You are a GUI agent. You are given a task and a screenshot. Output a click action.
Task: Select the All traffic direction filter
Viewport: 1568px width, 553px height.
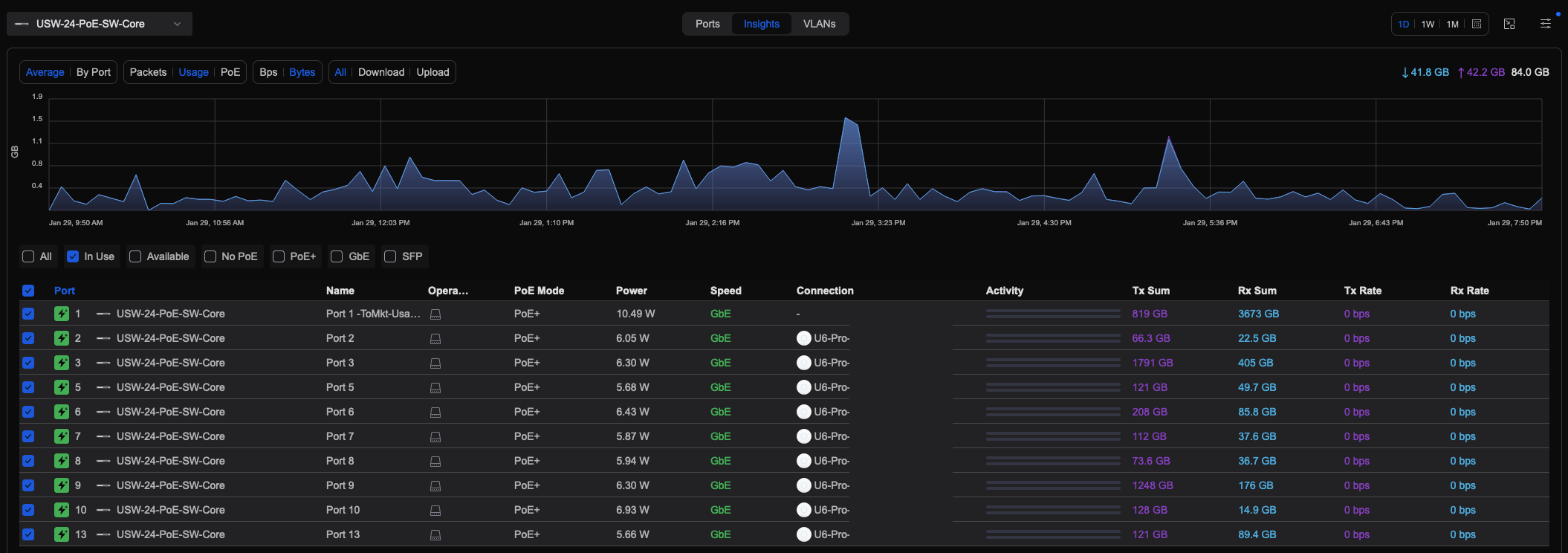pos(340,72)
